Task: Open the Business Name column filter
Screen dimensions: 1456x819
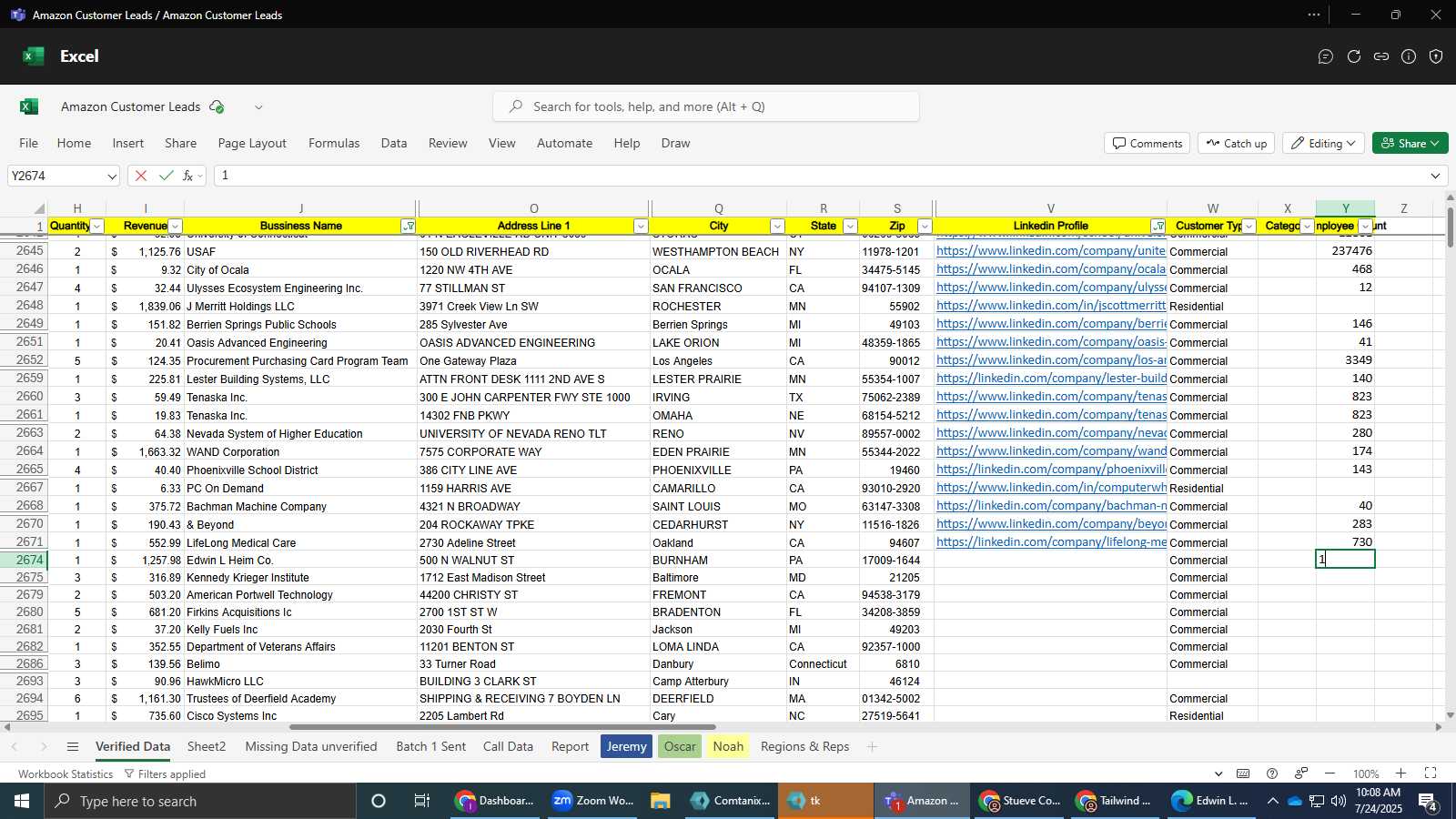Action: (409, 227)
